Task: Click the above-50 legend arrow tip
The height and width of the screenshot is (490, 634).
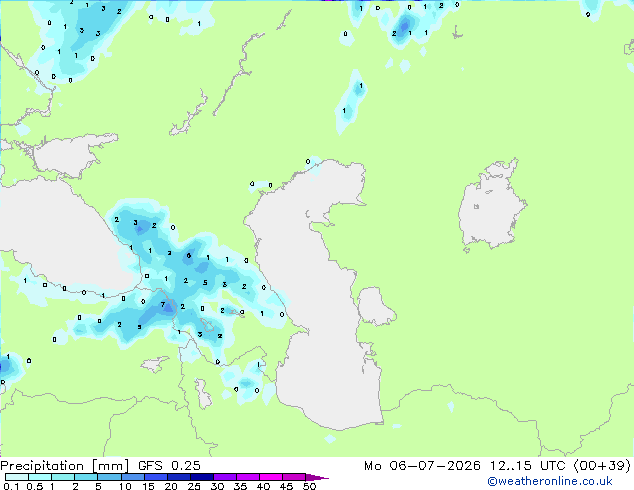Action: tap(317, 477)
